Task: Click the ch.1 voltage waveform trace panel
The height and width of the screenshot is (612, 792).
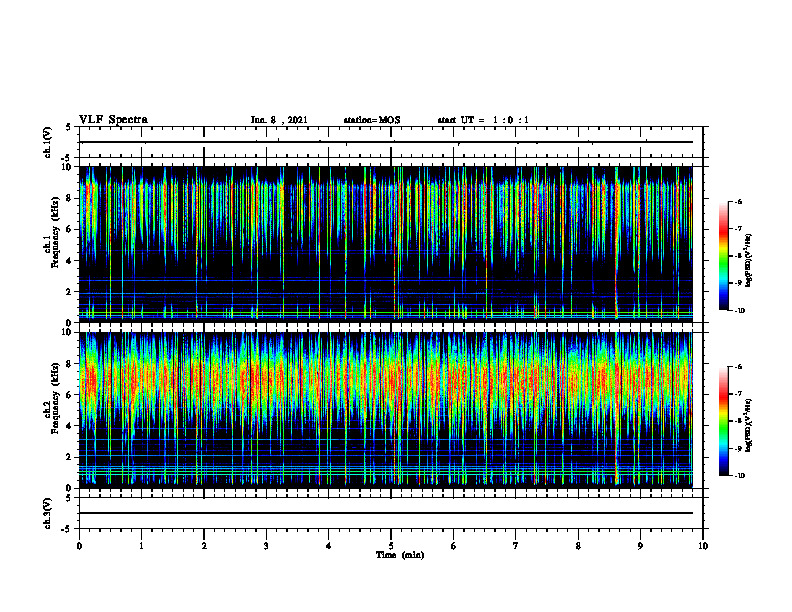Action: click(391, 142)
